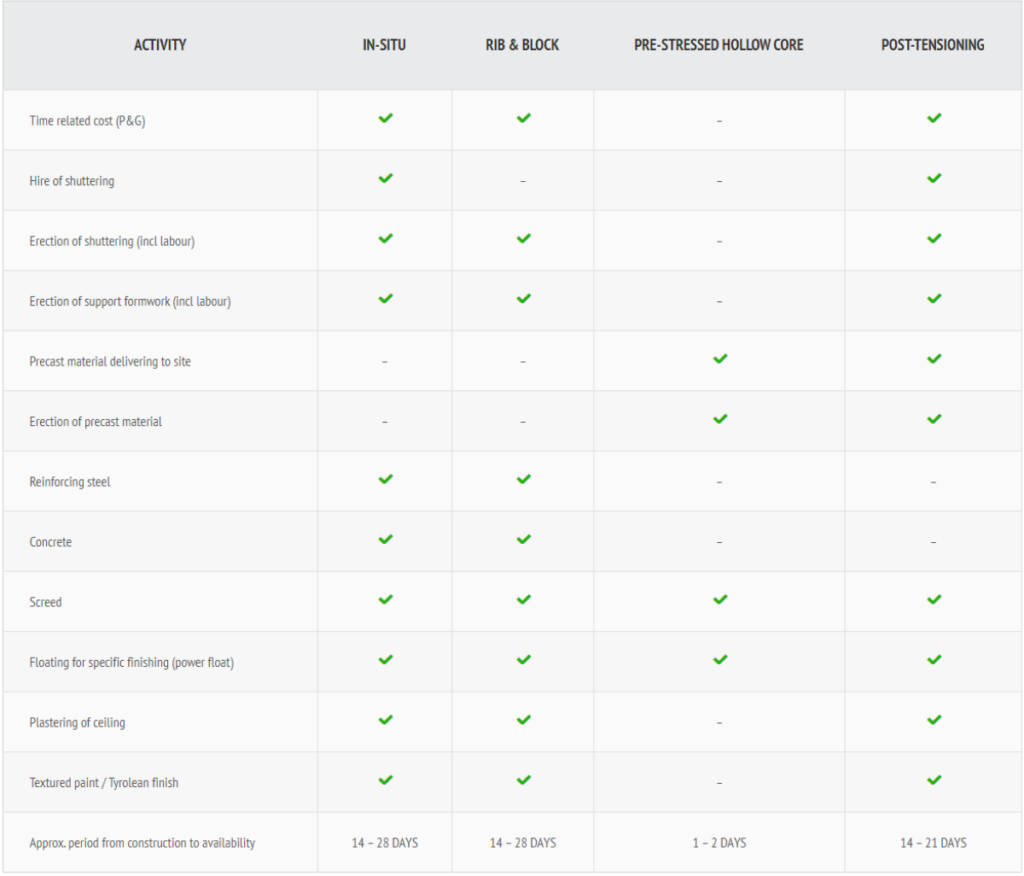Click the Pre-Stressed Hollow Core checkmark for Precast material delivering

click(x=719, y=359)
